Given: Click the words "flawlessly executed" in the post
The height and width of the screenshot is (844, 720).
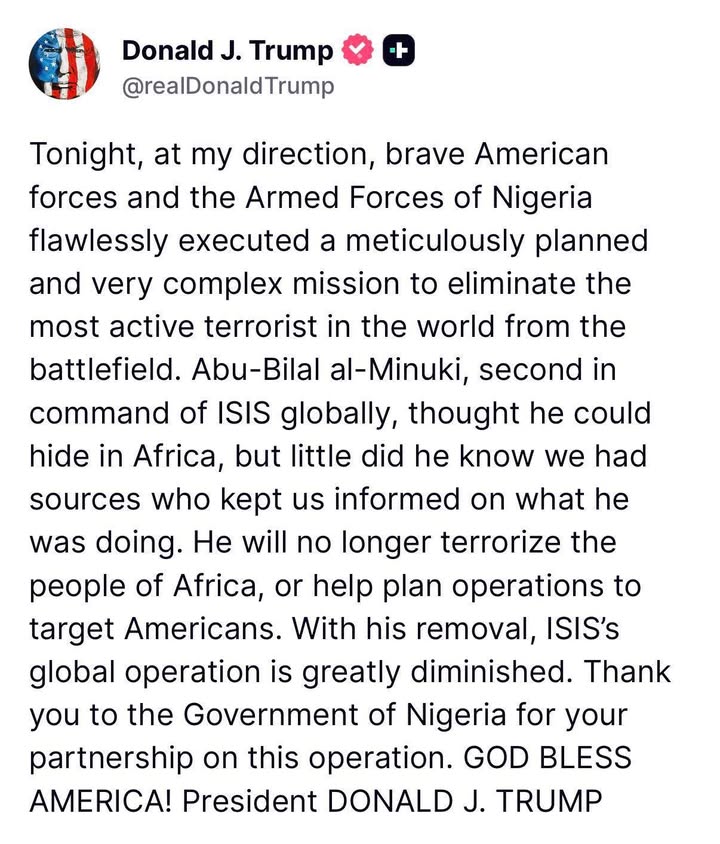Looking at the screenshot, I should pos(170,241).
